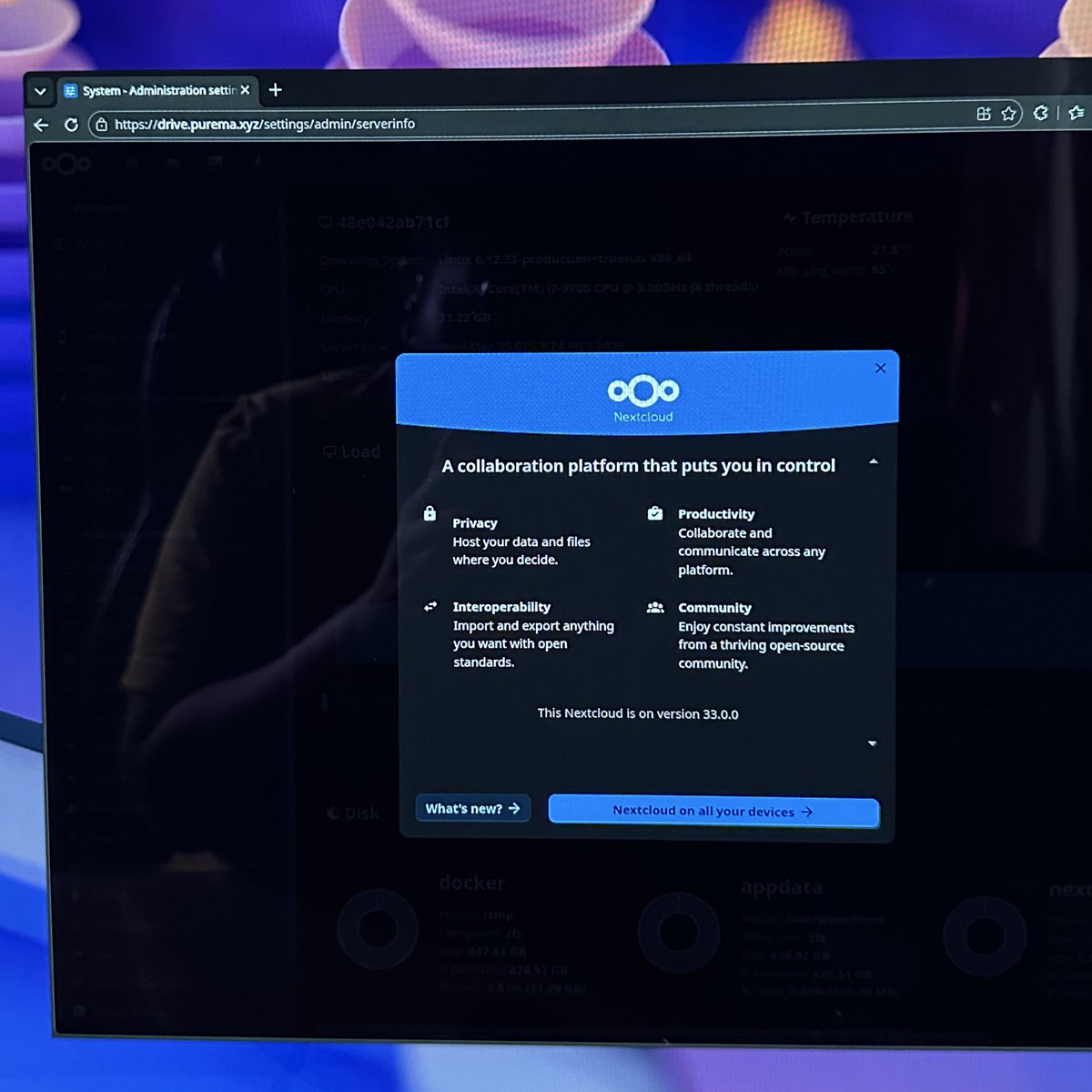Go back to the previous page
The width and height of the screenshot is (1092, 1092).
pos(41,125)
